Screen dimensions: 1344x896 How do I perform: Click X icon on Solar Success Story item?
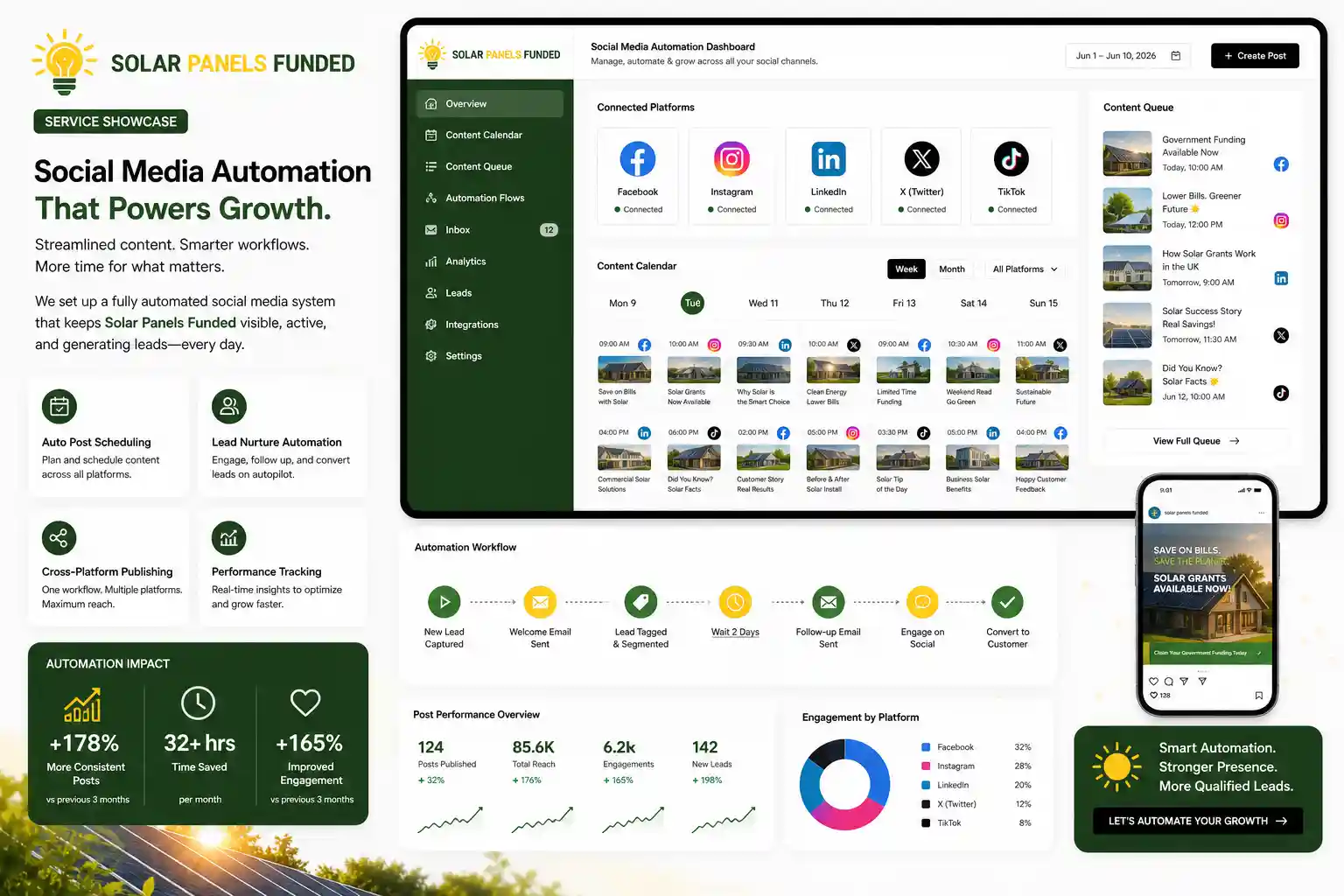click(x=1281, y=335)
